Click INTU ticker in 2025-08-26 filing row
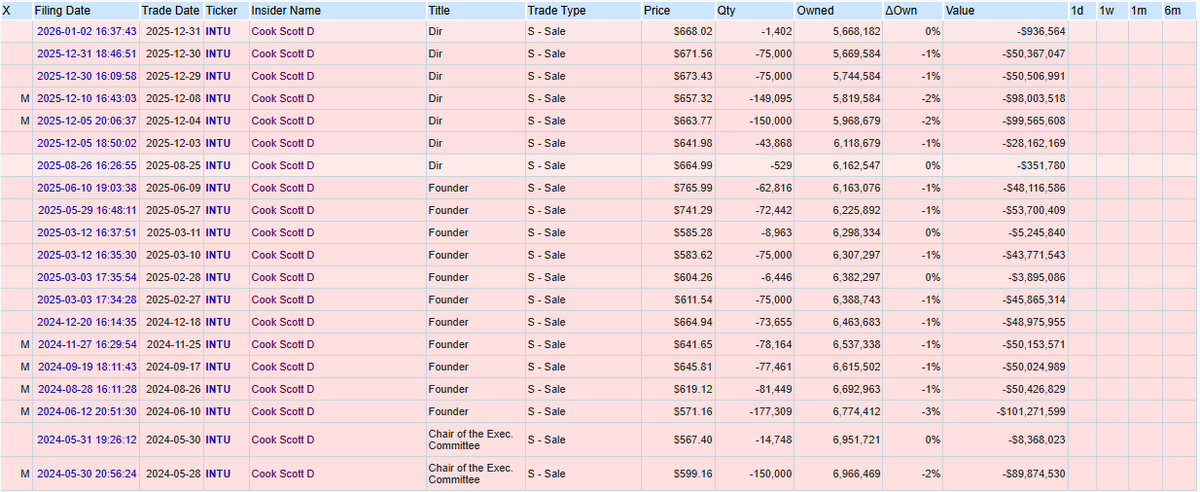Viewport: 1200px width, 492px height. [x=220, y=165]
